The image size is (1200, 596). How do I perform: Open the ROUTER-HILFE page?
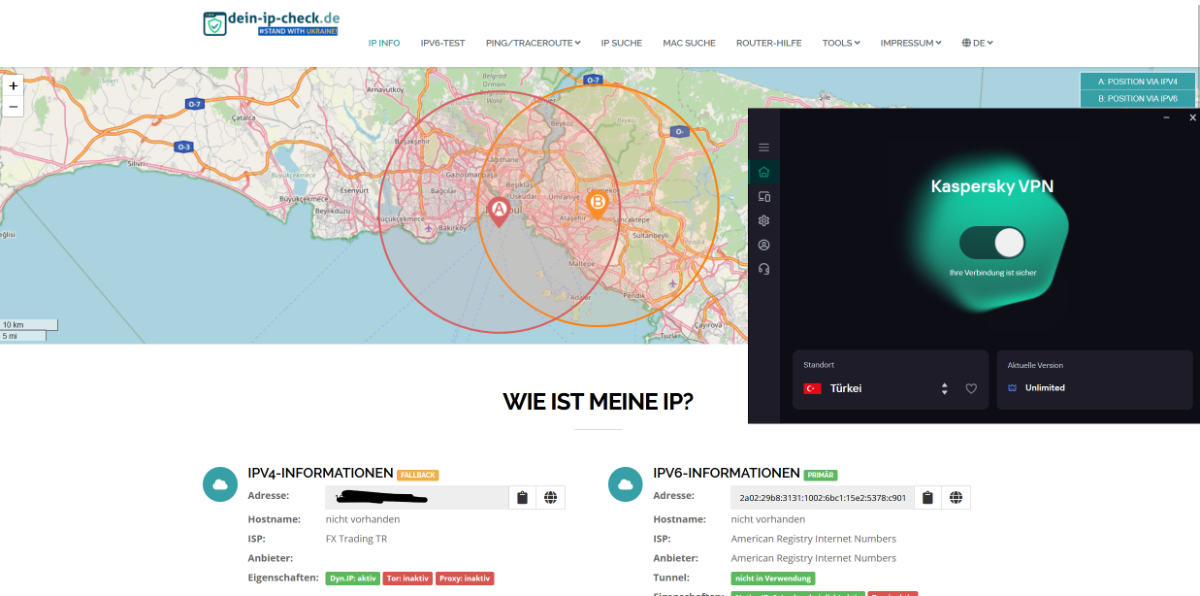click(769, 43)
